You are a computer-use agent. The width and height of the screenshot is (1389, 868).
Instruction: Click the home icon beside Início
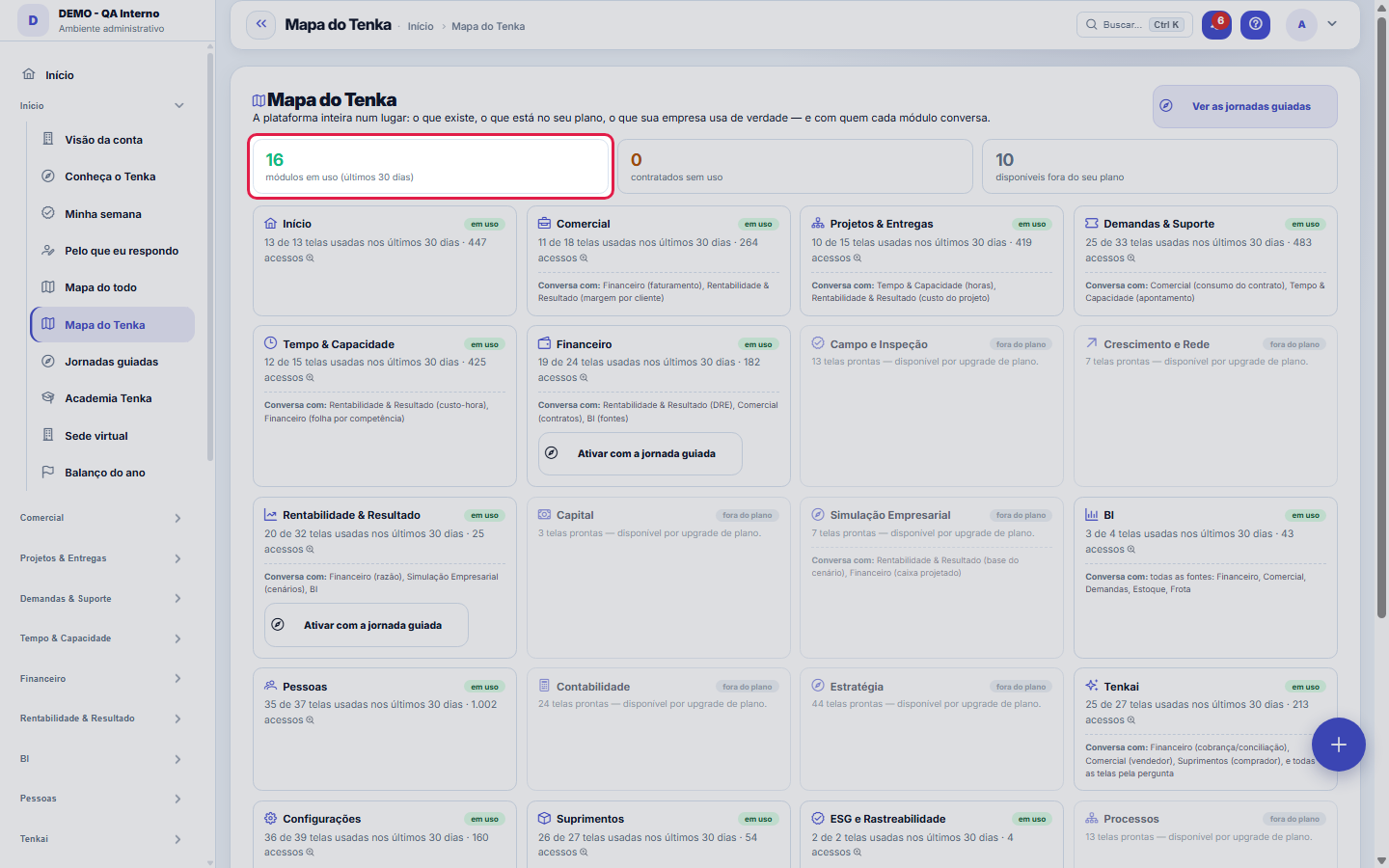click(x=29, y=74)
